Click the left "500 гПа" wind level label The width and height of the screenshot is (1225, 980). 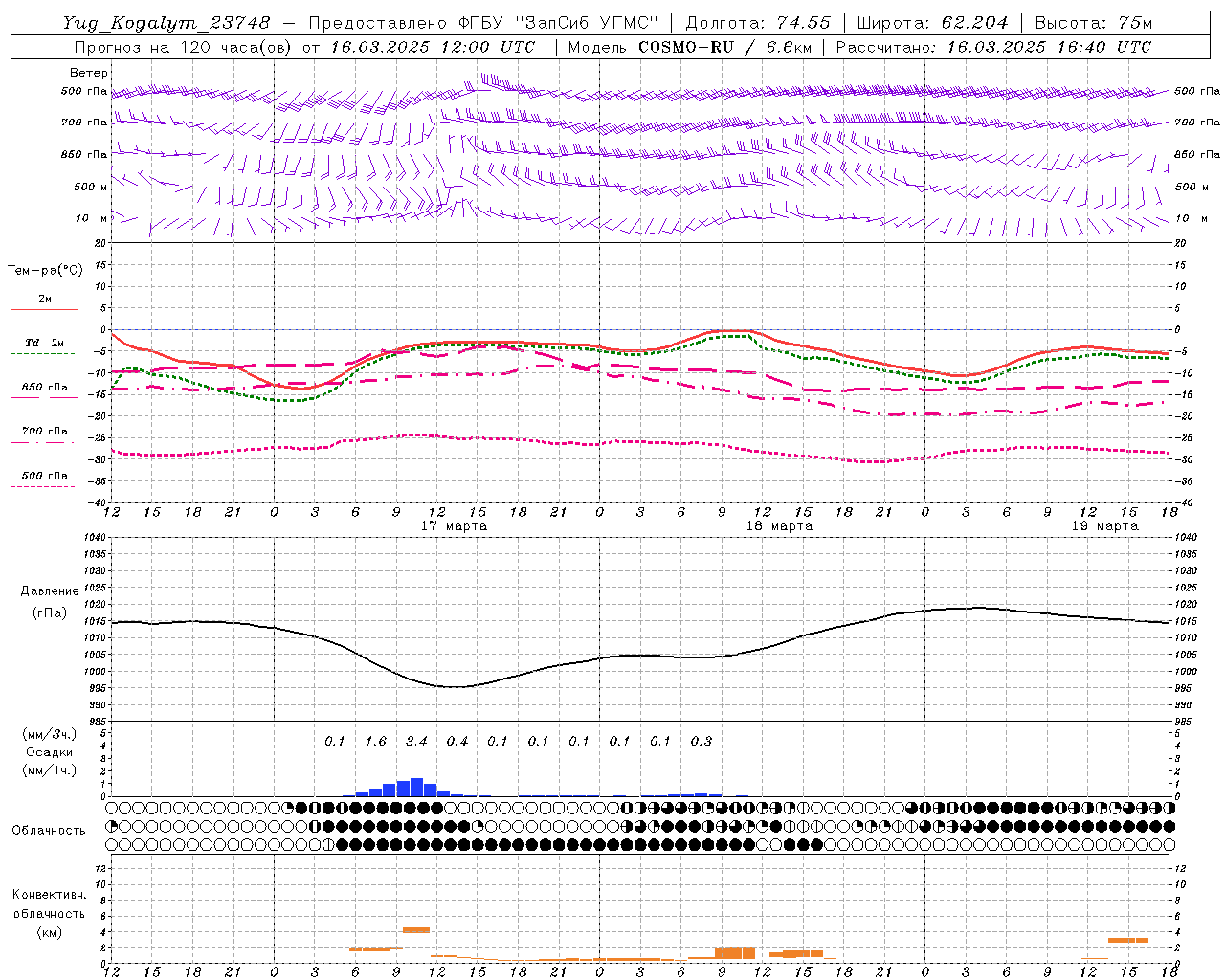tap(84, 92)
